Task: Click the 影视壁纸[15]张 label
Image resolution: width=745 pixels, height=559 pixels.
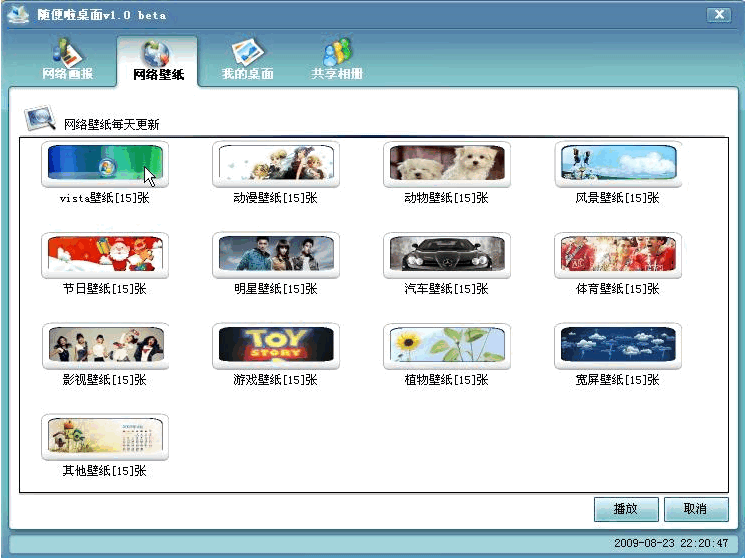Action: tap(105, 379)
